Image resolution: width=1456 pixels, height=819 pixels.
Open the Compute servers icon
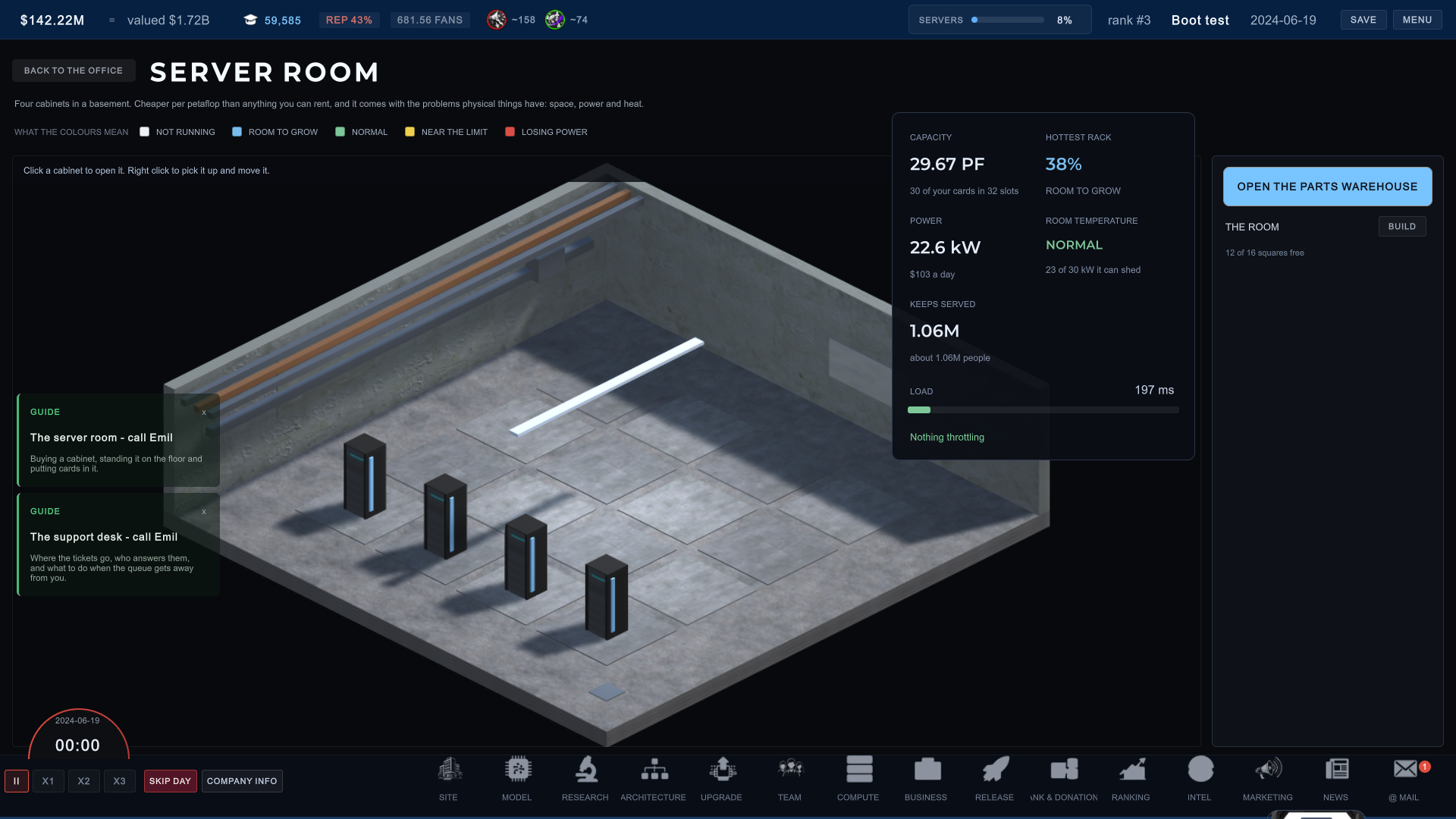pos(858,770)
